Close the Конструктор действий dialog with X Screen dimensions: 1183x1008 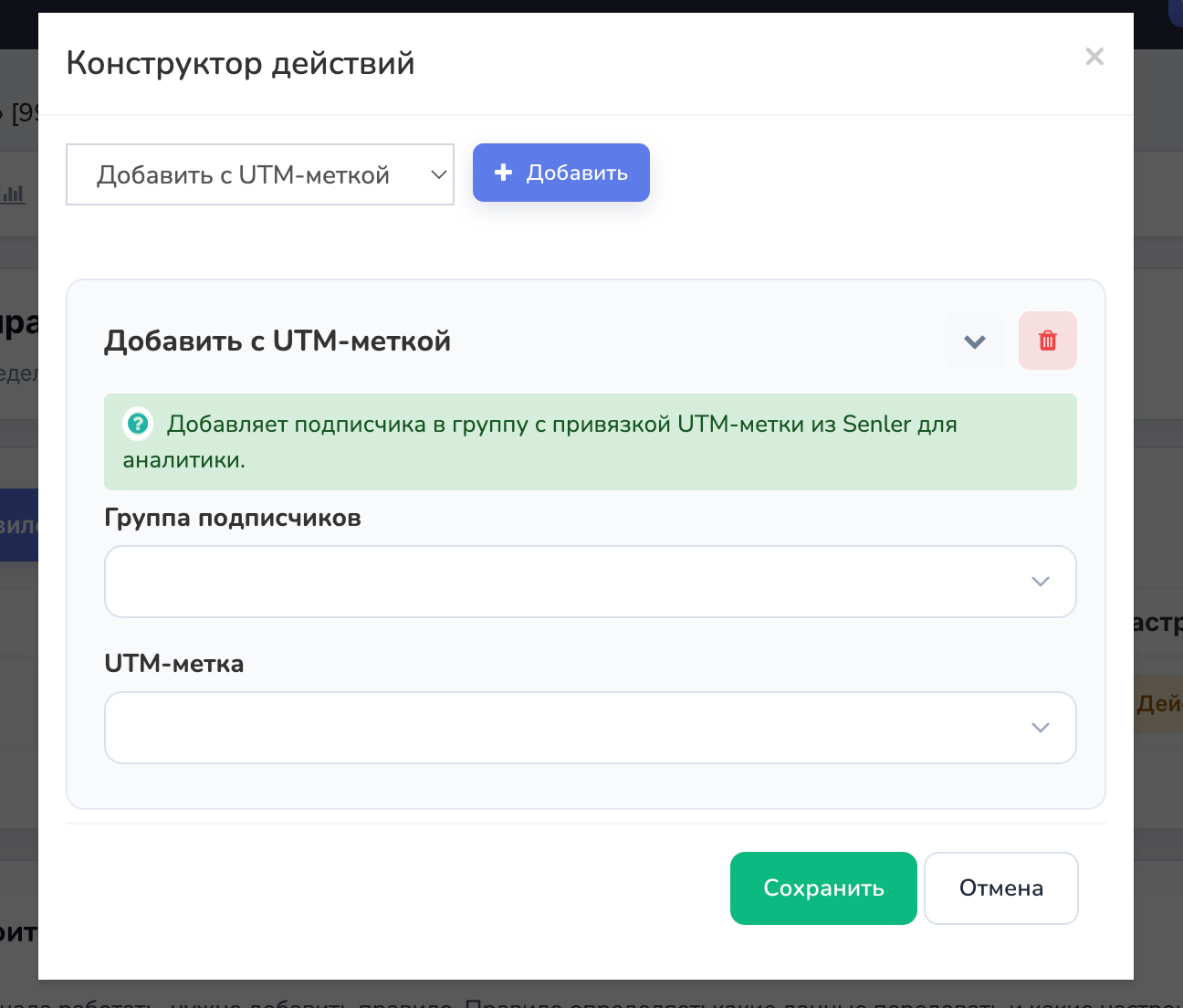[1094, 57]
